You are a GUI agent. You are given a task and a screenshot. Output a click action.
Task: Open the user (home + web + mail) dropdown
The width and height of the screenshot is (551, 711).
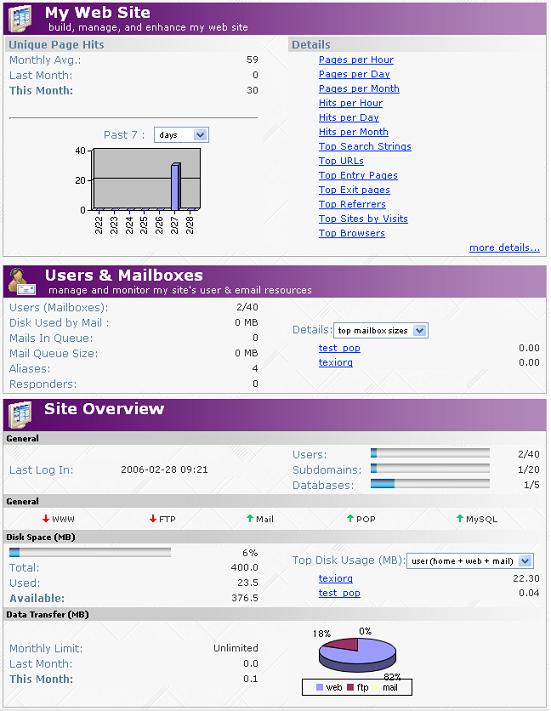pyautogui.click(x=470, y=561)
